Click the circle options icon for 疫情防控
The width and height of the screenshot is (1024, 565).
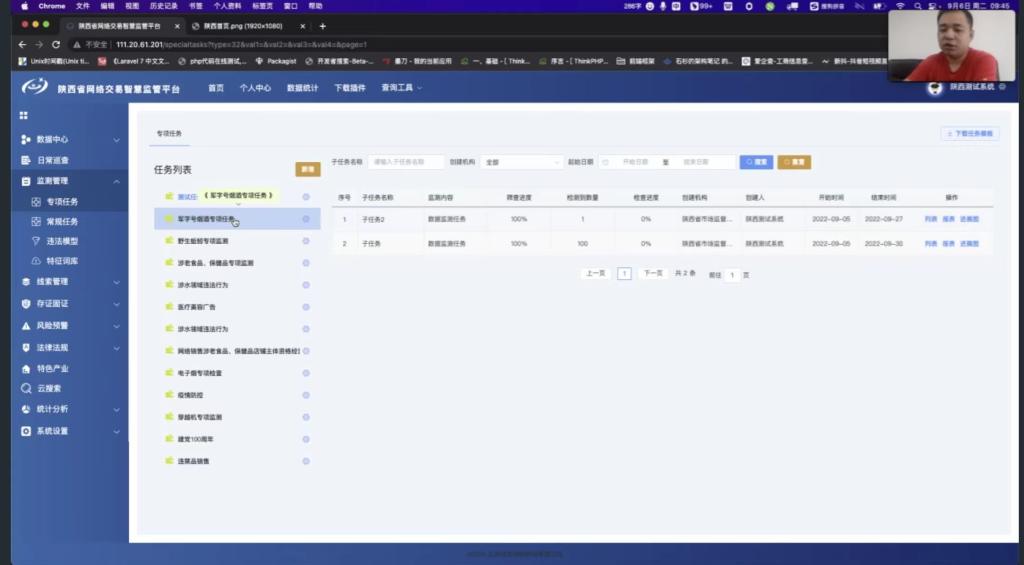pos(306,395)
